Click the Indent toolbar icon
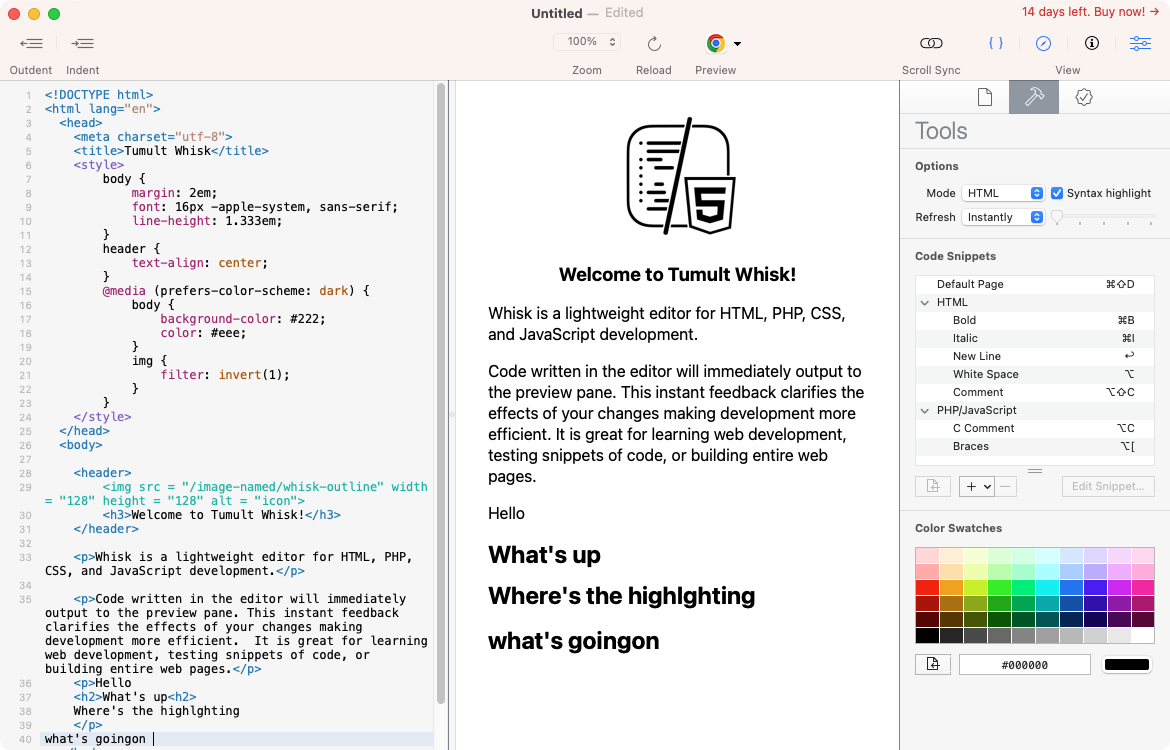The height and width of the screenshot is (750, 1170). tap(82, 43)
